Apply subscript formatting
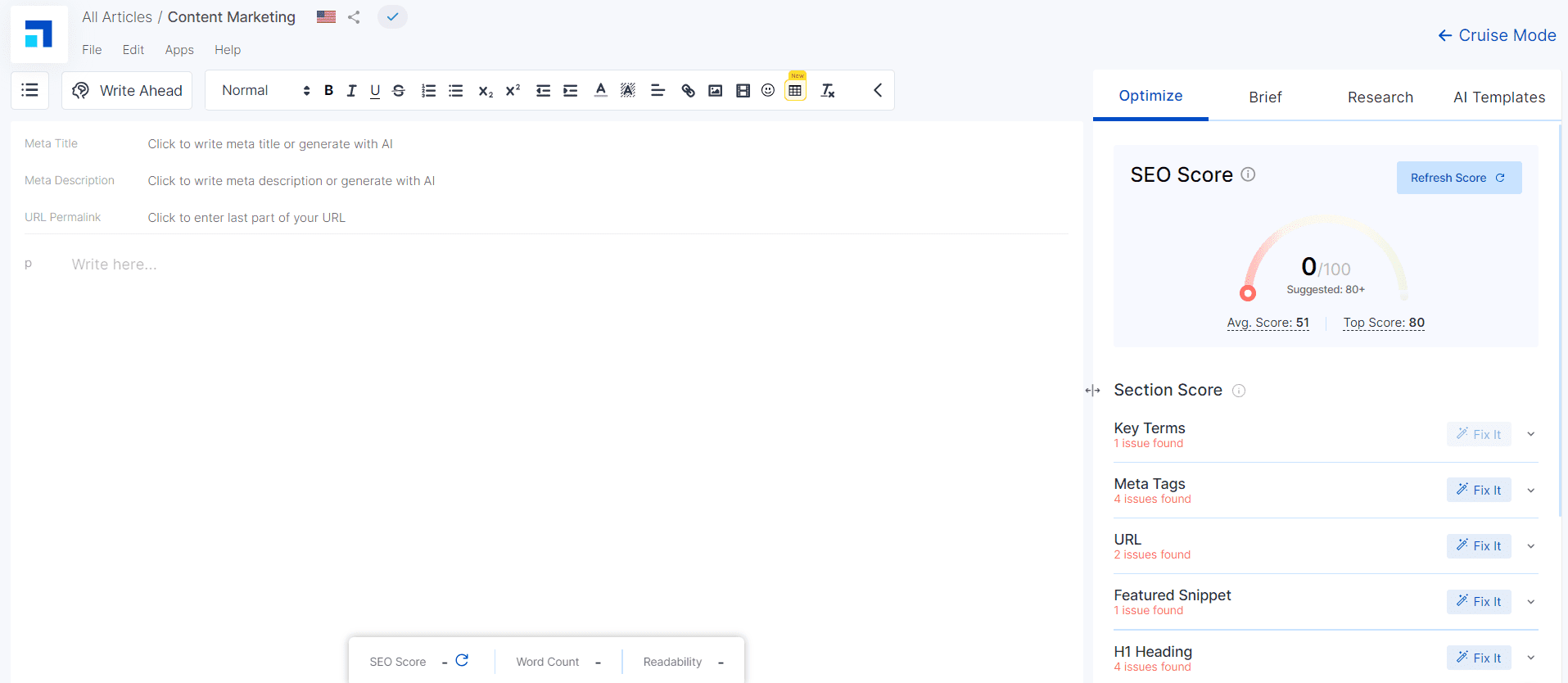 (486, 91)
